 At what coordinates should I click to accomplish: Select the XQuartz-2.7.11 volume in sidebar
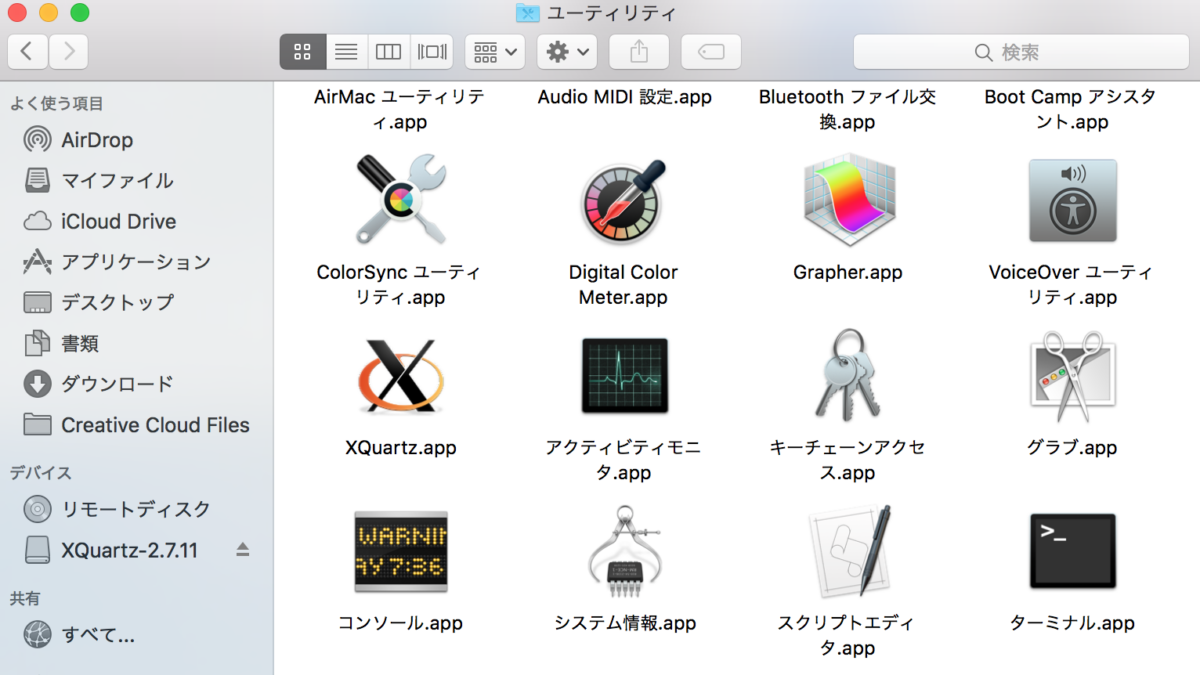(x=129, y=549)
